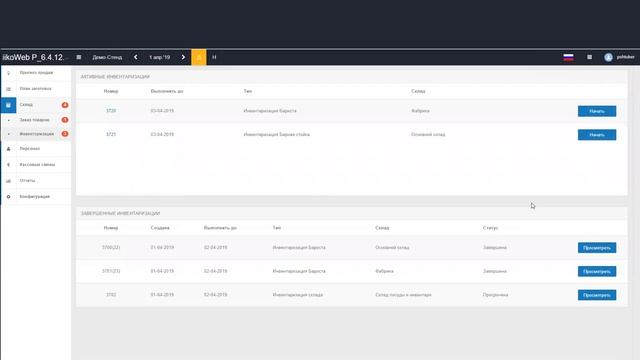
Task: Click 'Просрочена' status in row 3702
Action: click(x=495, y=295)
